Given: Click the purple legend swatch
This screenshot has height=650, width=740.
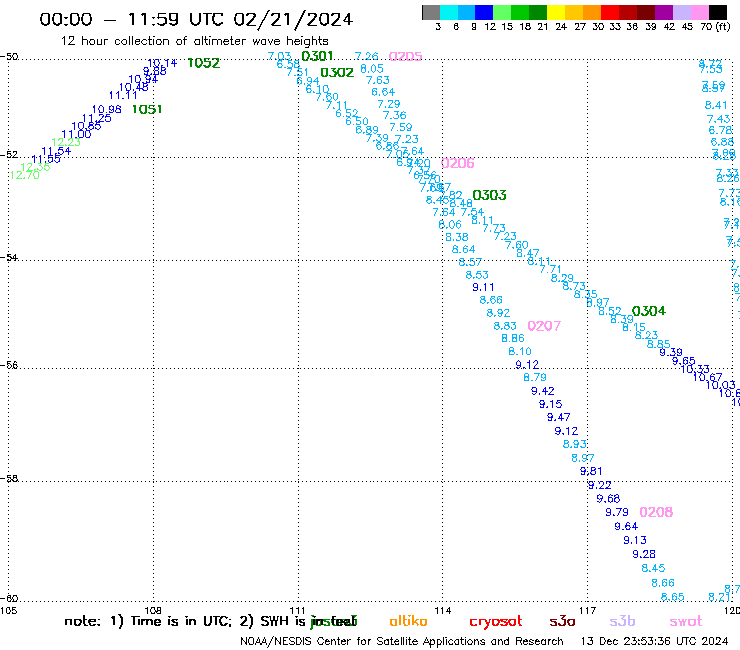Looking at the screenshot, I should coord(664,12).
